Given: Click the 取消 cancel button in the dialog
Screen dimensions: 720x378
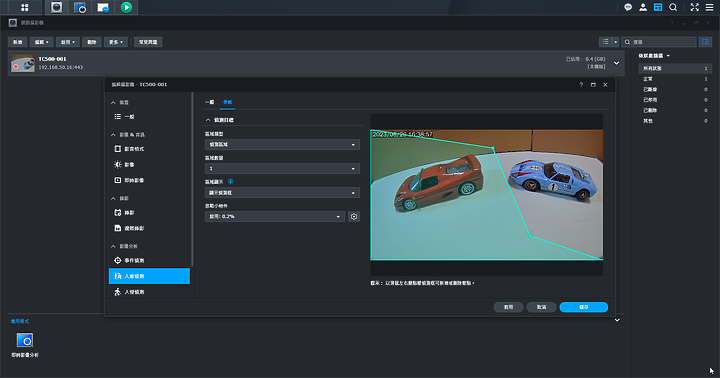Looking at the screenshot, I should coord(541,307).
